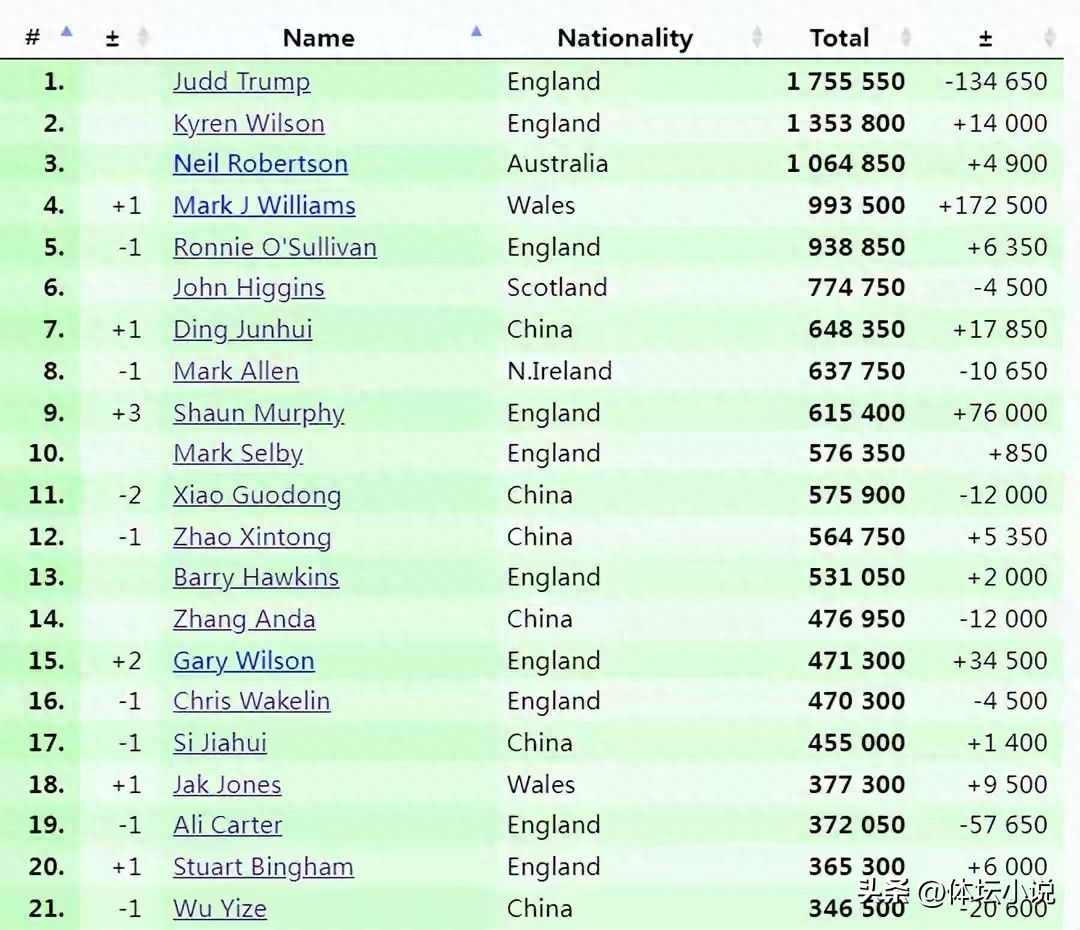Open Ding Junhui player page
The image size is (1080, 930).
click(x=242, y=330)
